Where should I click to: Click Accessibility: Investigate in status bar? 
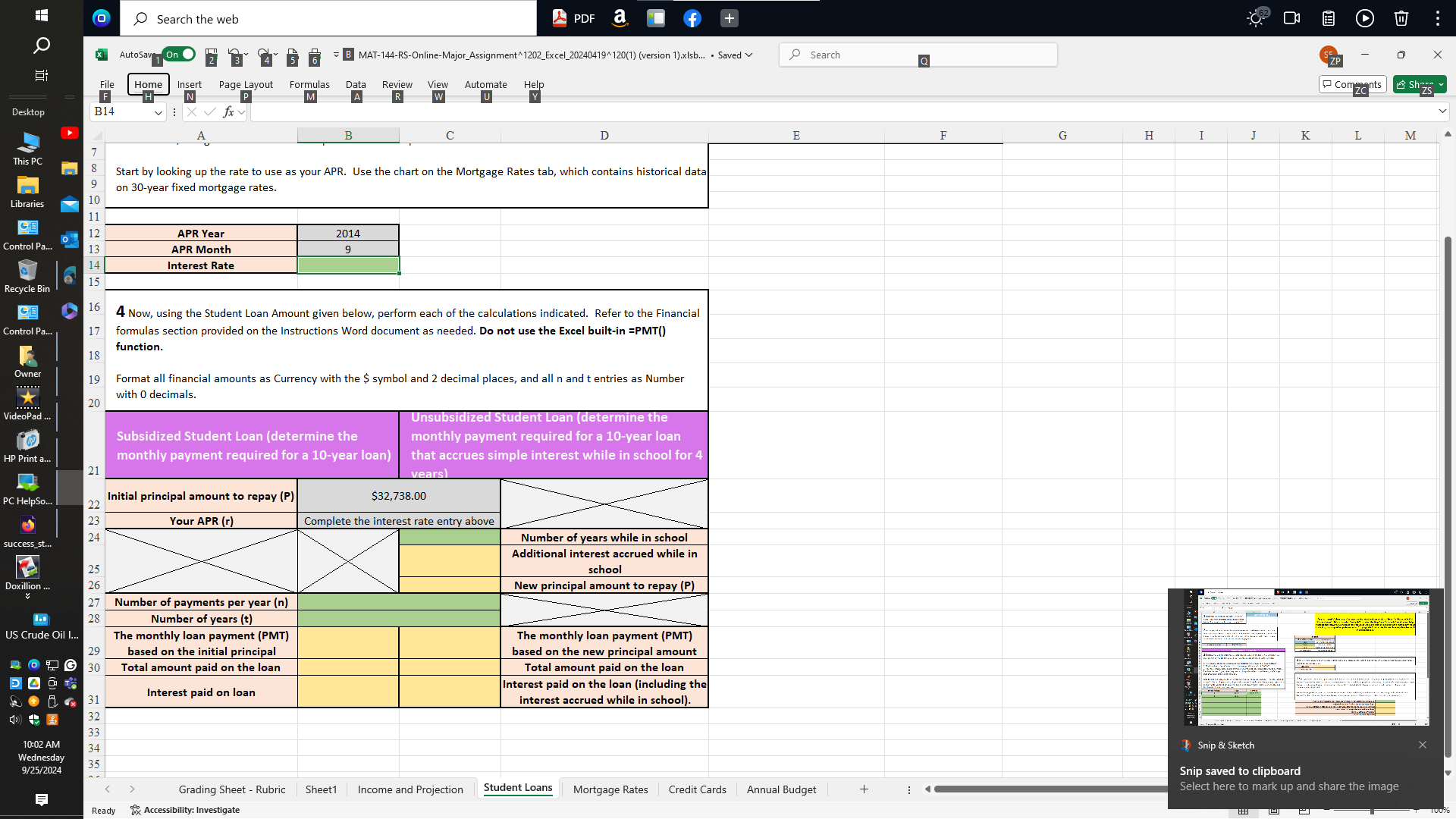point(186,810)
